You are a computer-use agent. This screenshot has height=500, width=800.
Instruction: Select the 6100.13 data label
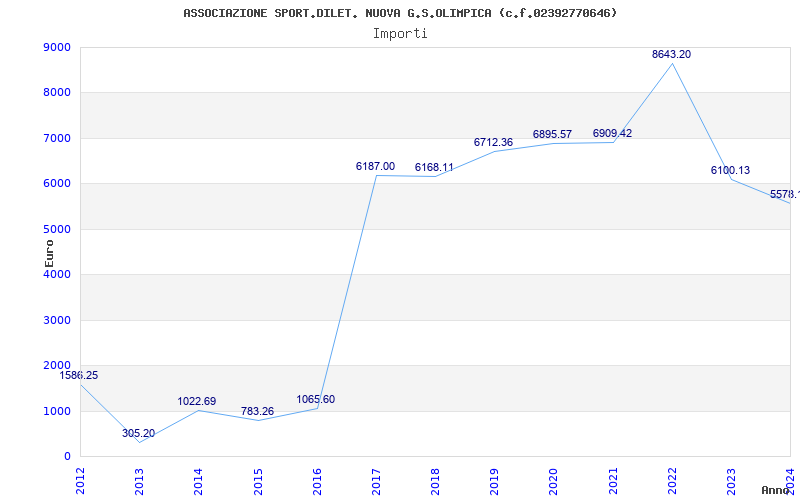coord(730,170)
